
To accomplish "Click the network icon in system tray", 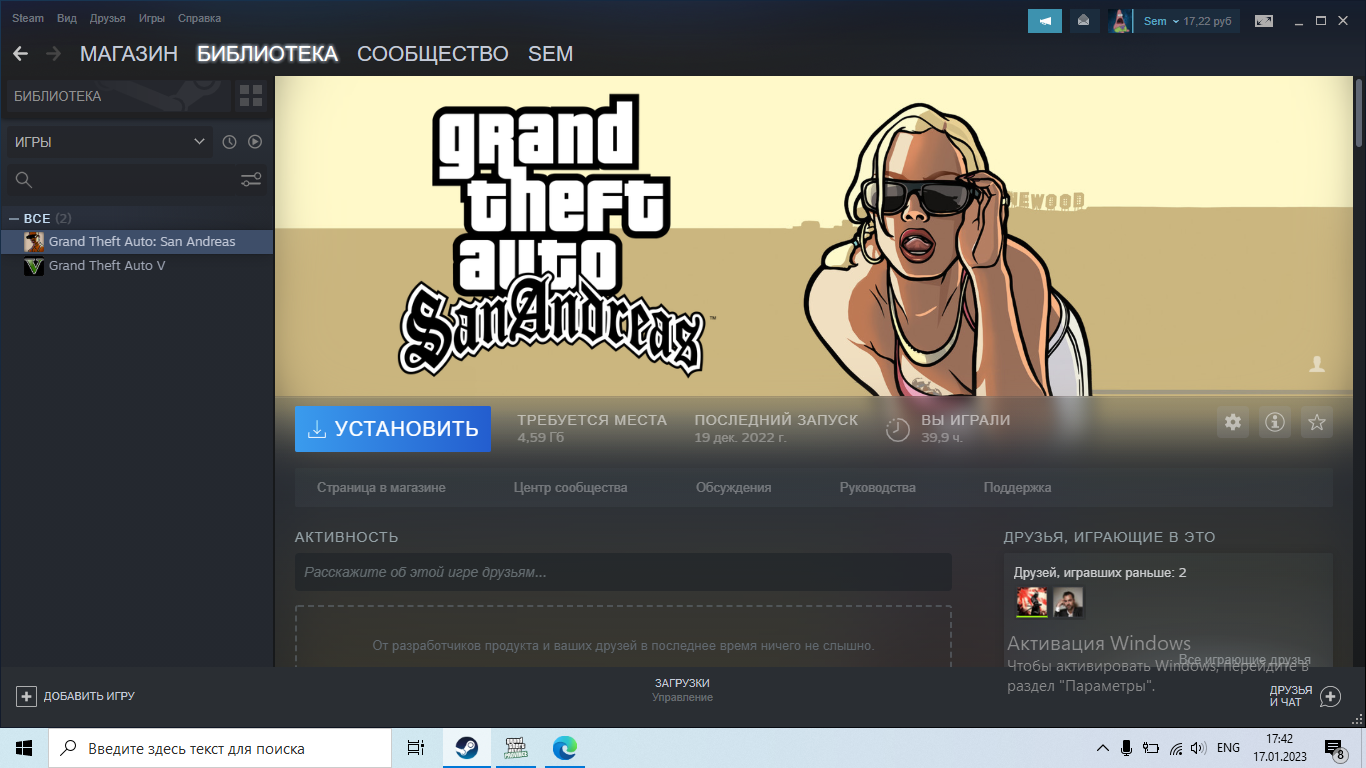I will 1176,748.
